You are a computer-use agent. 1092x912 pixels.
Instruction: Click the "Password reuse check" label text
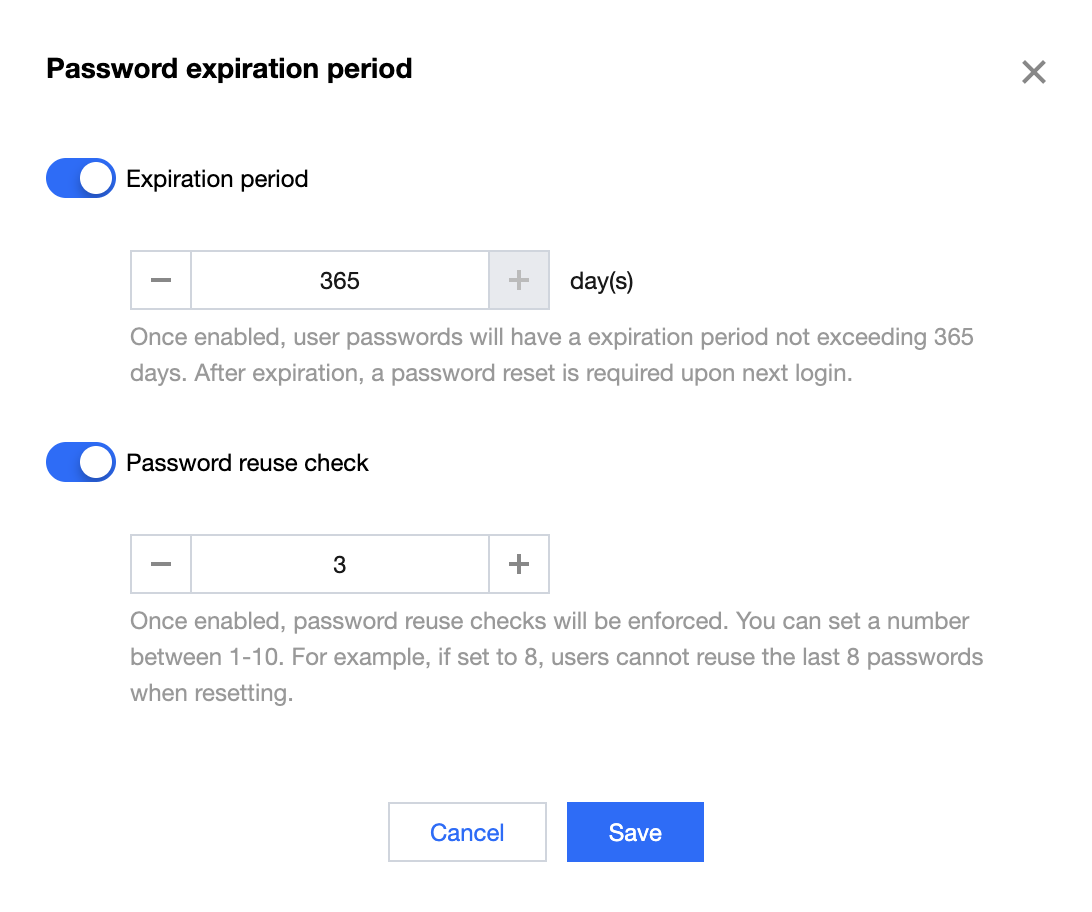click(x=247, y=464)
